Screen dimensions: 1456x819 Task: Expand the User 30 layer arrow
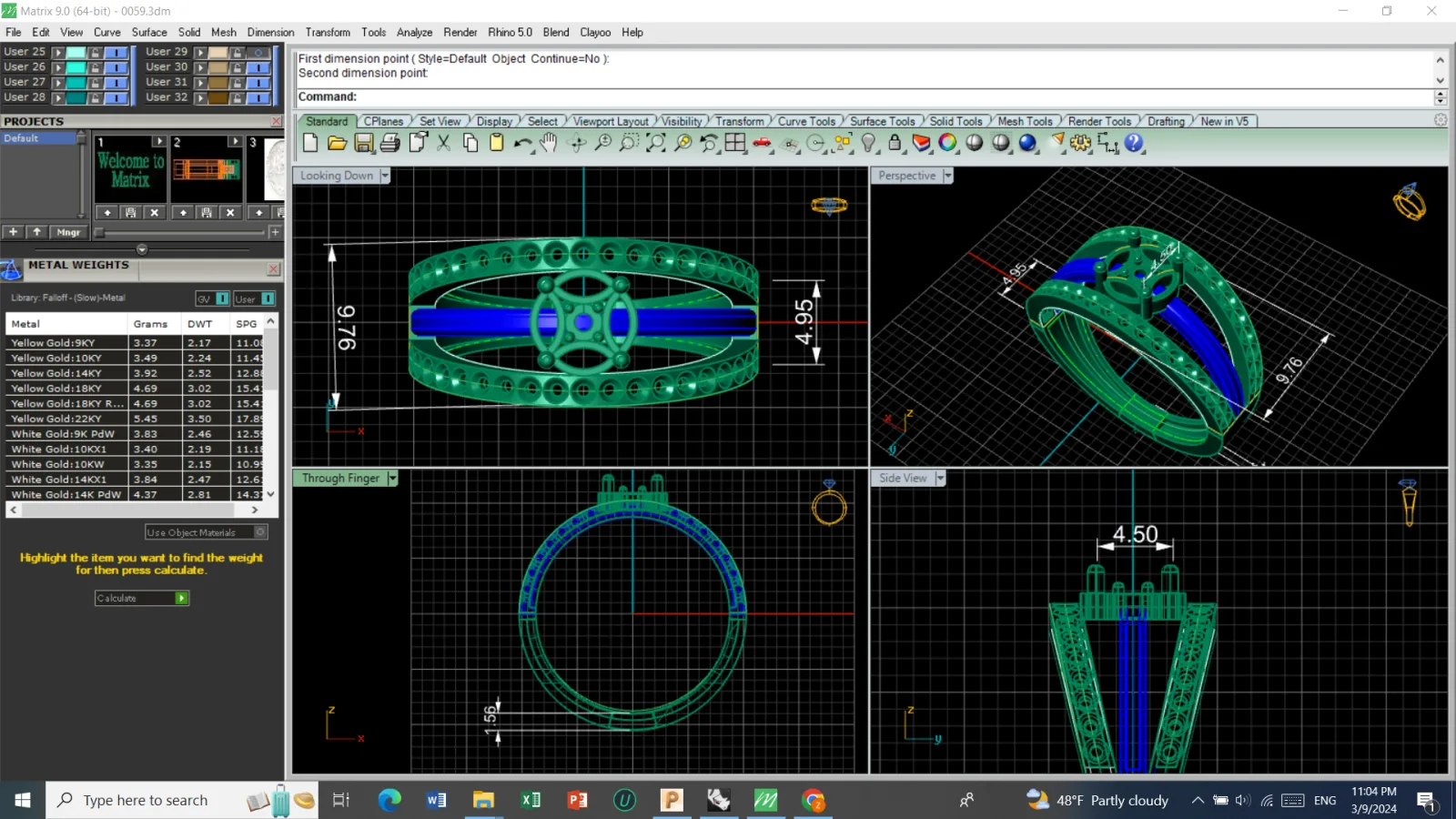pyautogui.click(x=201, y=67)
